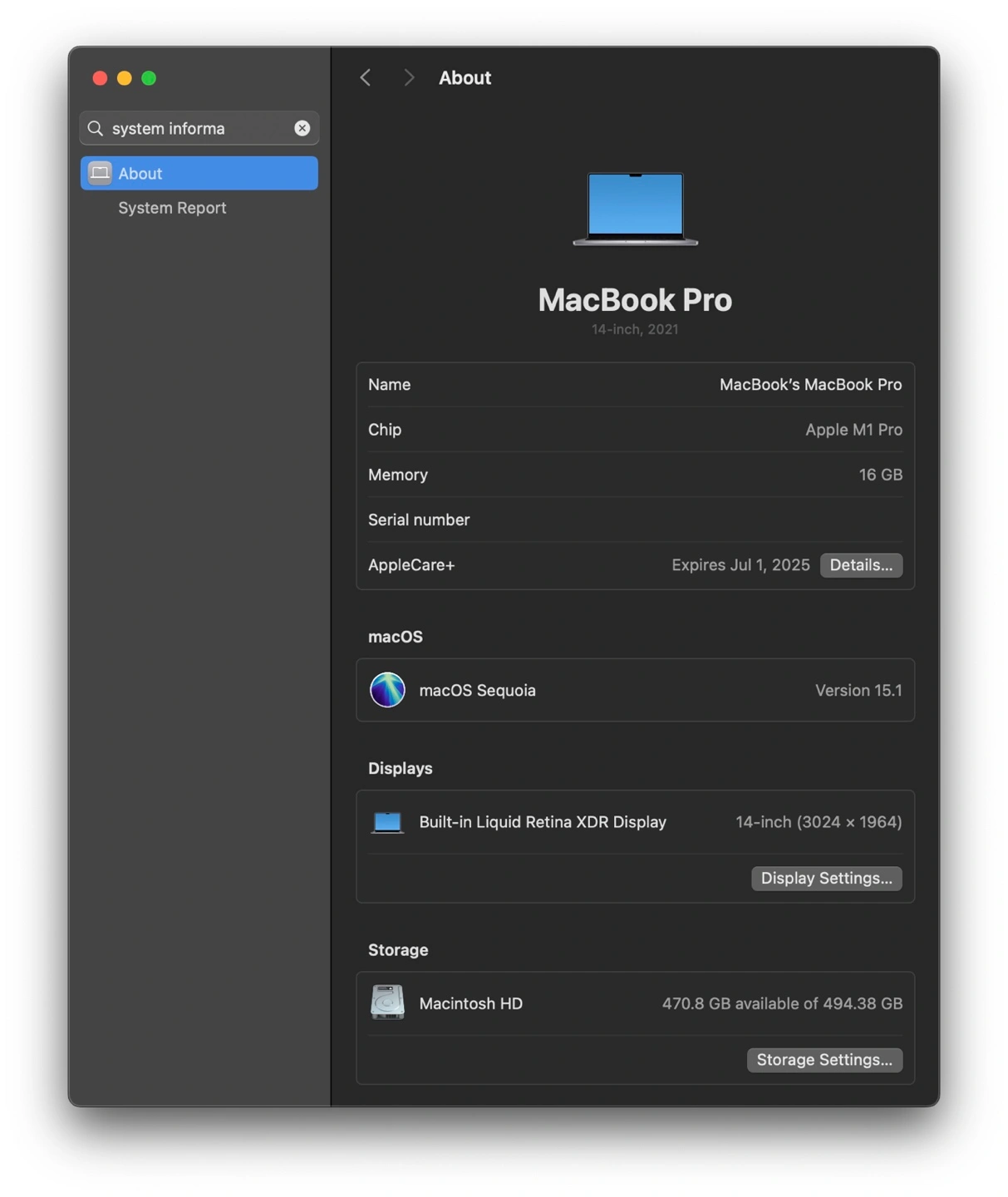The height and width of the screenshot is (1197, 1008).
Task: Maximize the window with green button
Action: (149, 78)
